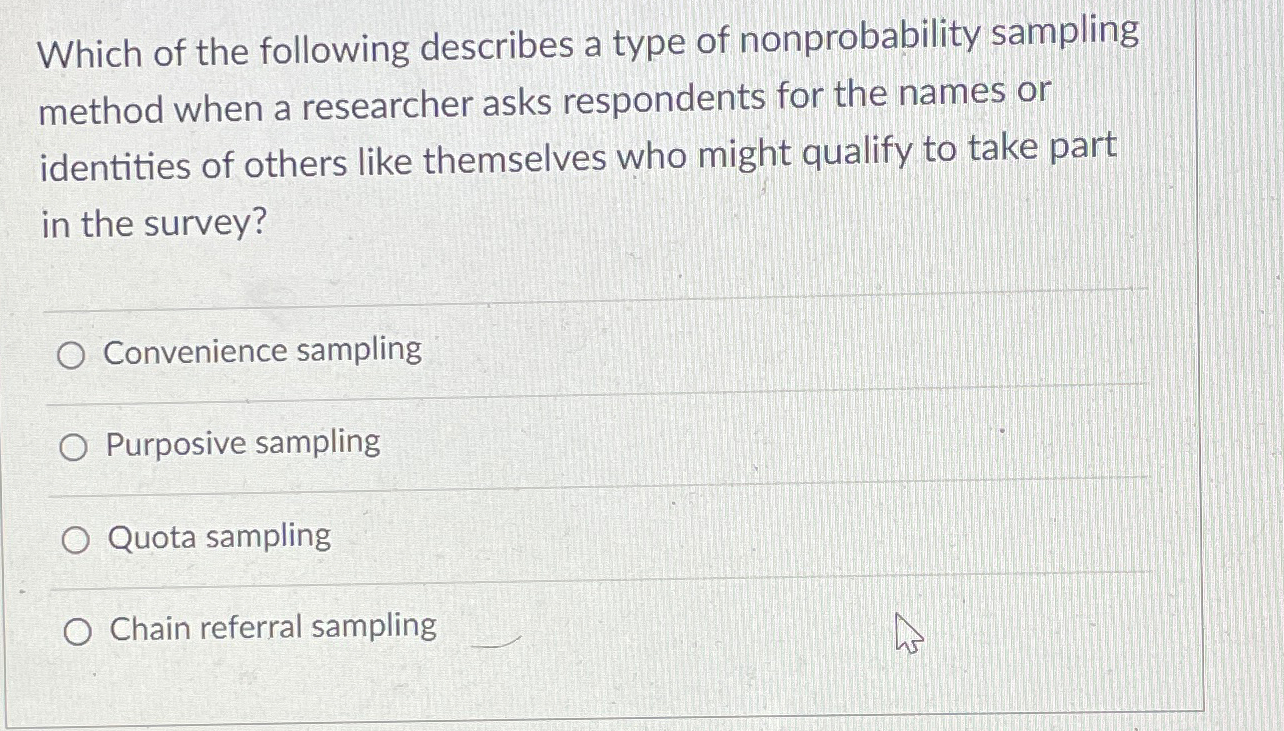Click the Convenience sampling answer label
1284x731 pixels.
point(263,351)
